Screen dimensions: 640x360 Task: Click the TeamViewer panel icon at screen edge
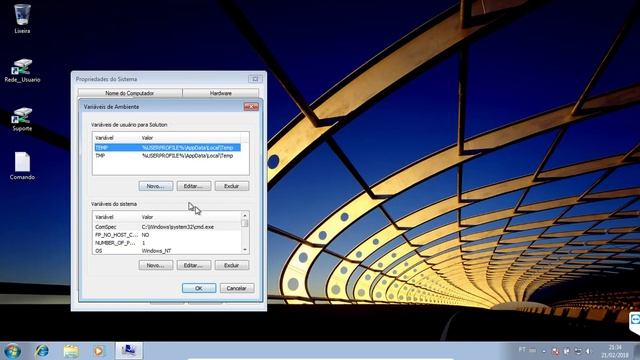(635, 319)
